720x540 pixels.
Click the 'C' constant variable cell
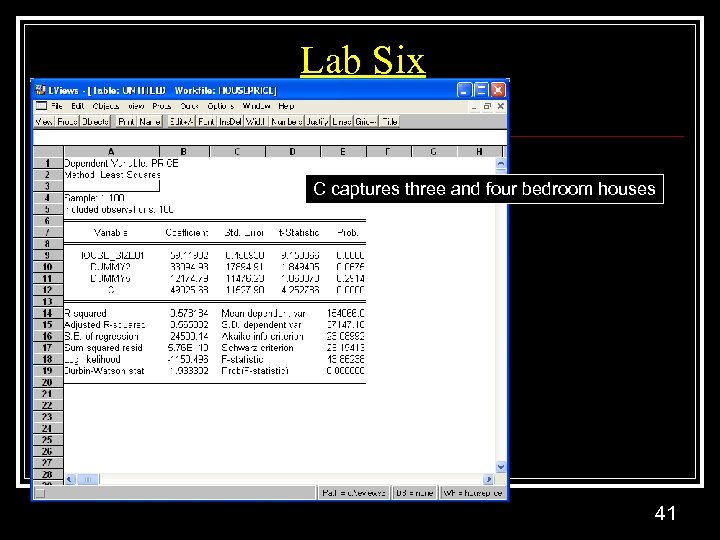(x=111, y=290)
